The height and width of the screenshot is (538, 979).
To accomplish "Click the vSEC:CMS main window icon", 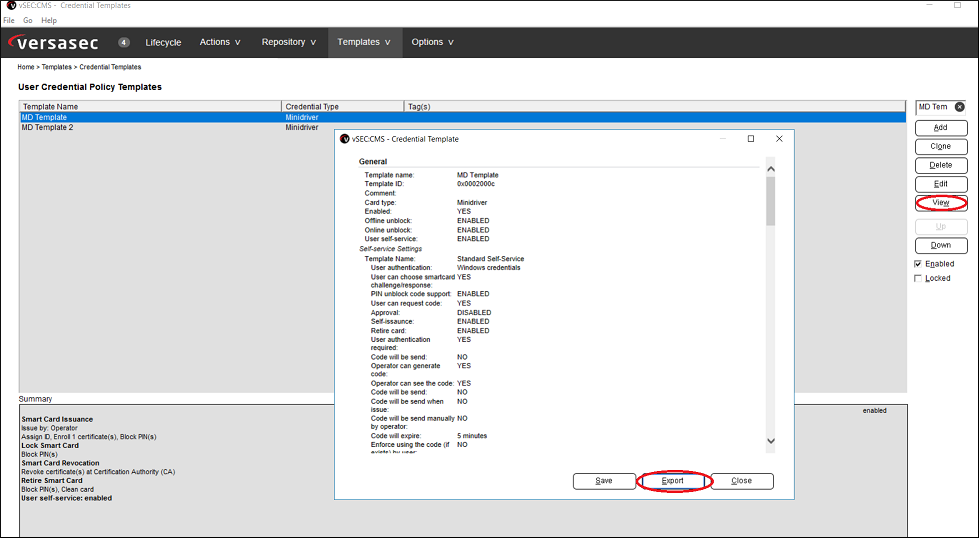I will coord(11,5).
